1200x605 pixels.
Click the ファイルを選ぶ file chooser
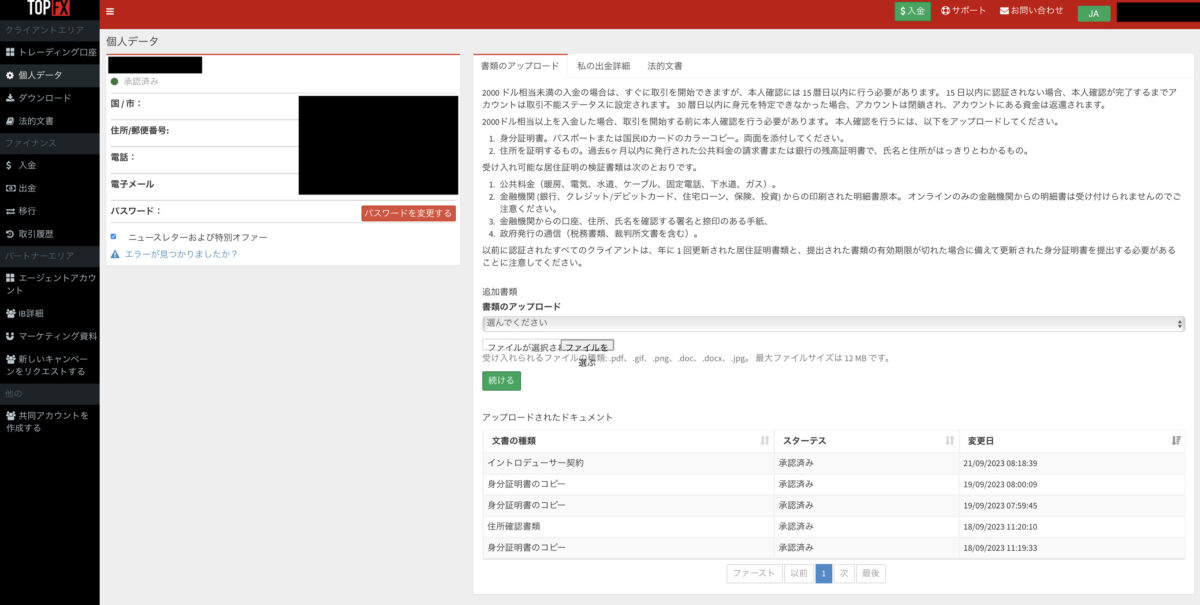coord(587,347)
